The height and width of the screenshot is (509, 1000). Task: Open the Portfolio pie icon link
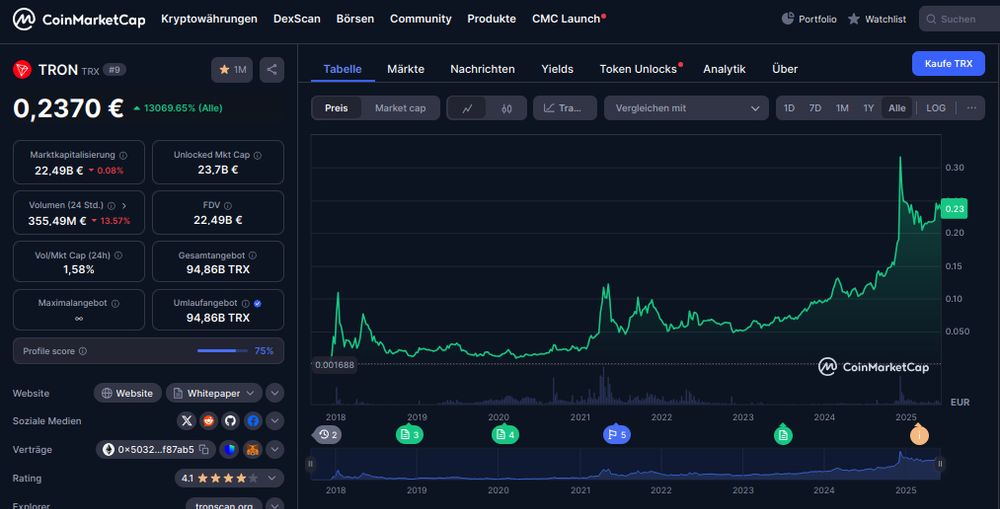pos(788,18)
